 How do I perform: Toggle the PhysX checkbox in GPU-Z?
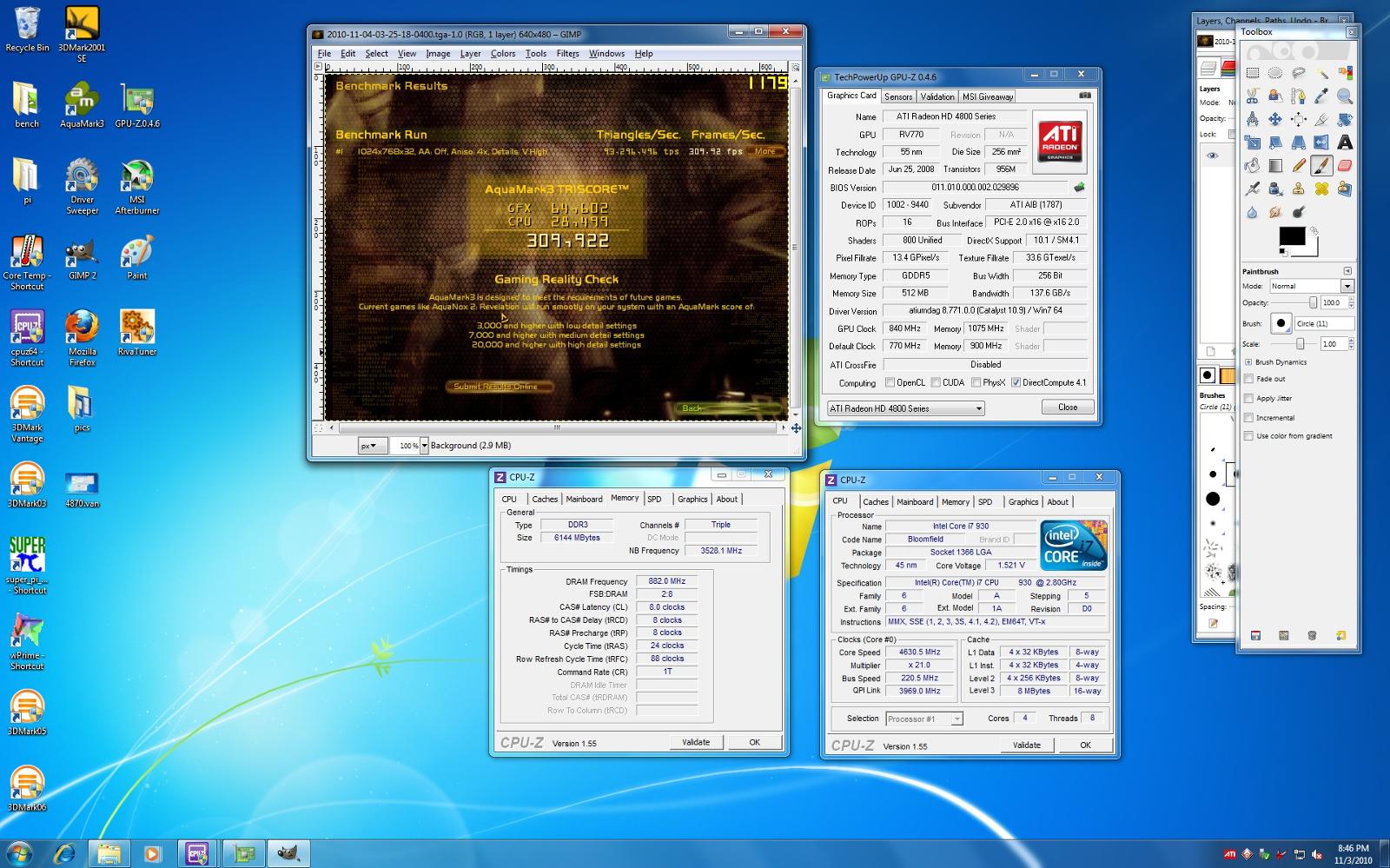tap(976, 382)
